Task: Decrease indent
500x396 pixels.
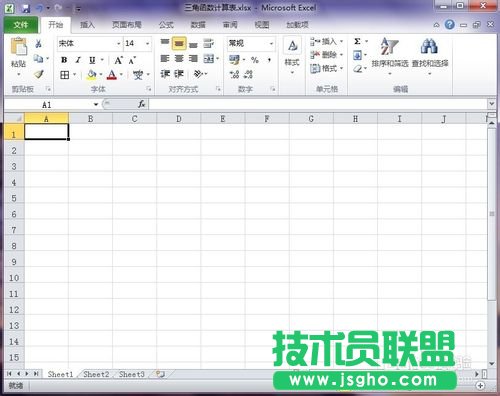Action: 165,74
